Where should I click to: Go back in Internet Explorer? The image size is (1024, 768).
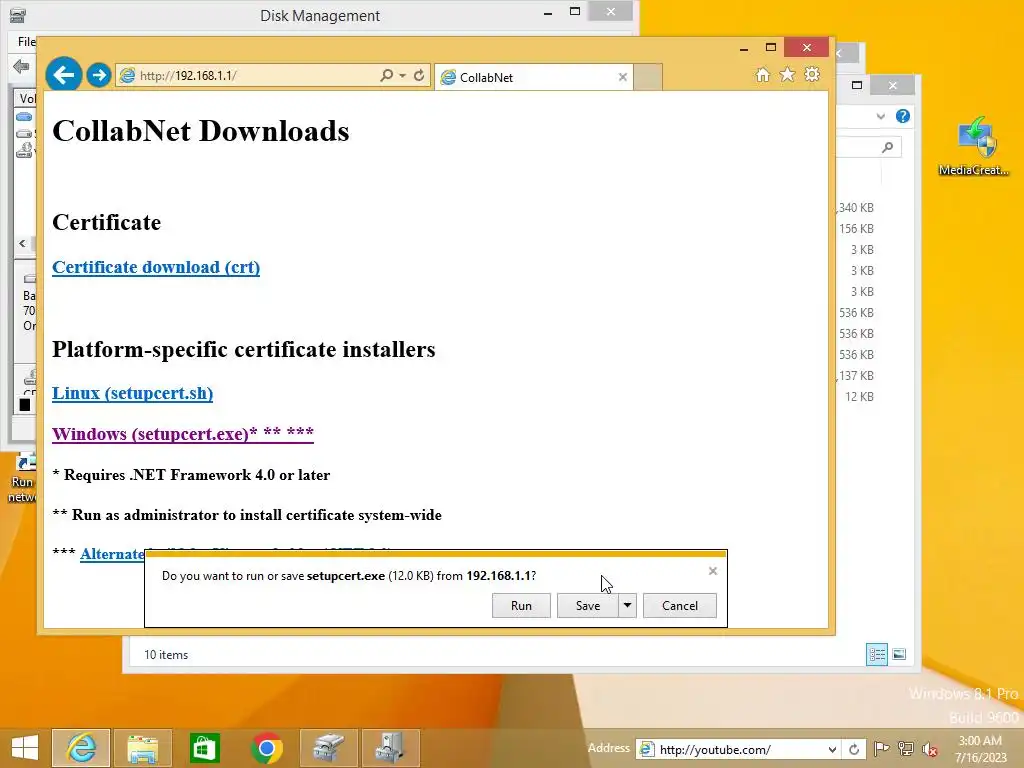[63, 75]
